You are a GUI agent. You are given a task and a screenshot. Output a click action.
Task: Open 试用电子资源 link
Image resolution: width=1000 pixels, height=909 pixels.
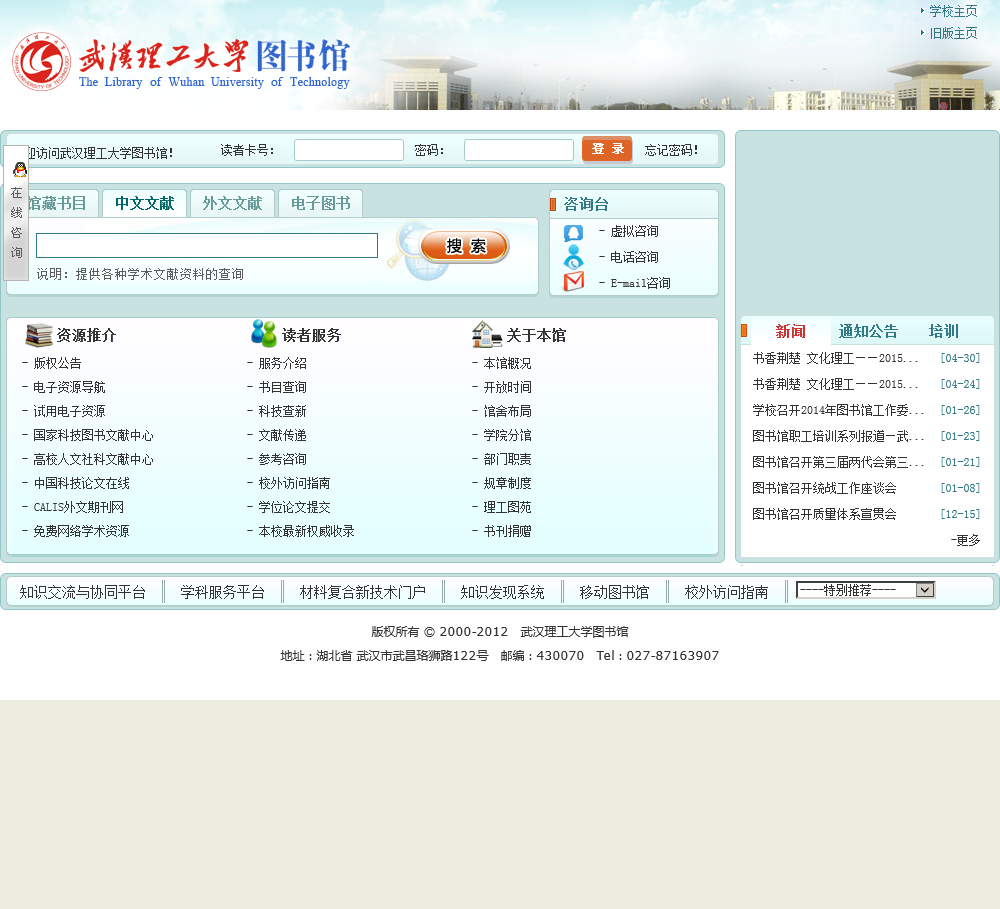point(70,411)
